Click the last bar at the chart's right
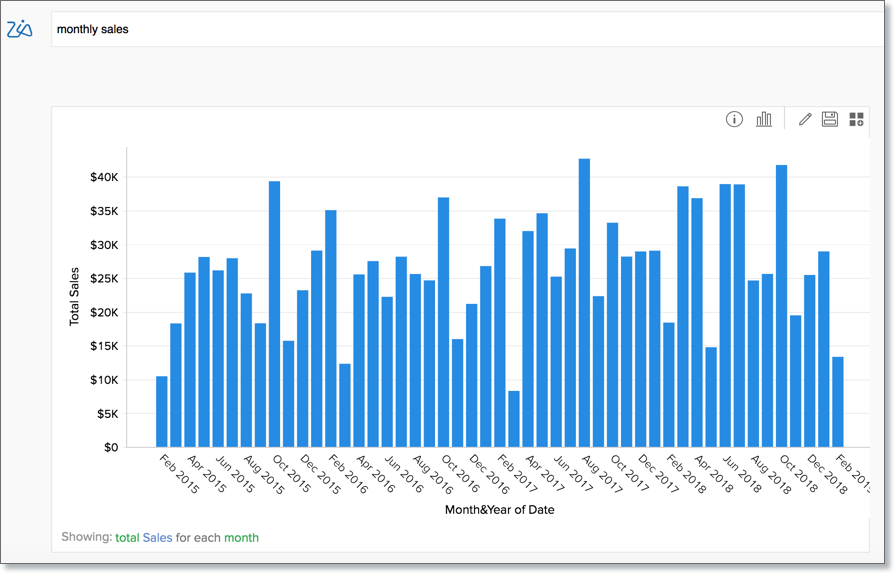The width and height of the screenshot is (895, 574). coord(838,402)
